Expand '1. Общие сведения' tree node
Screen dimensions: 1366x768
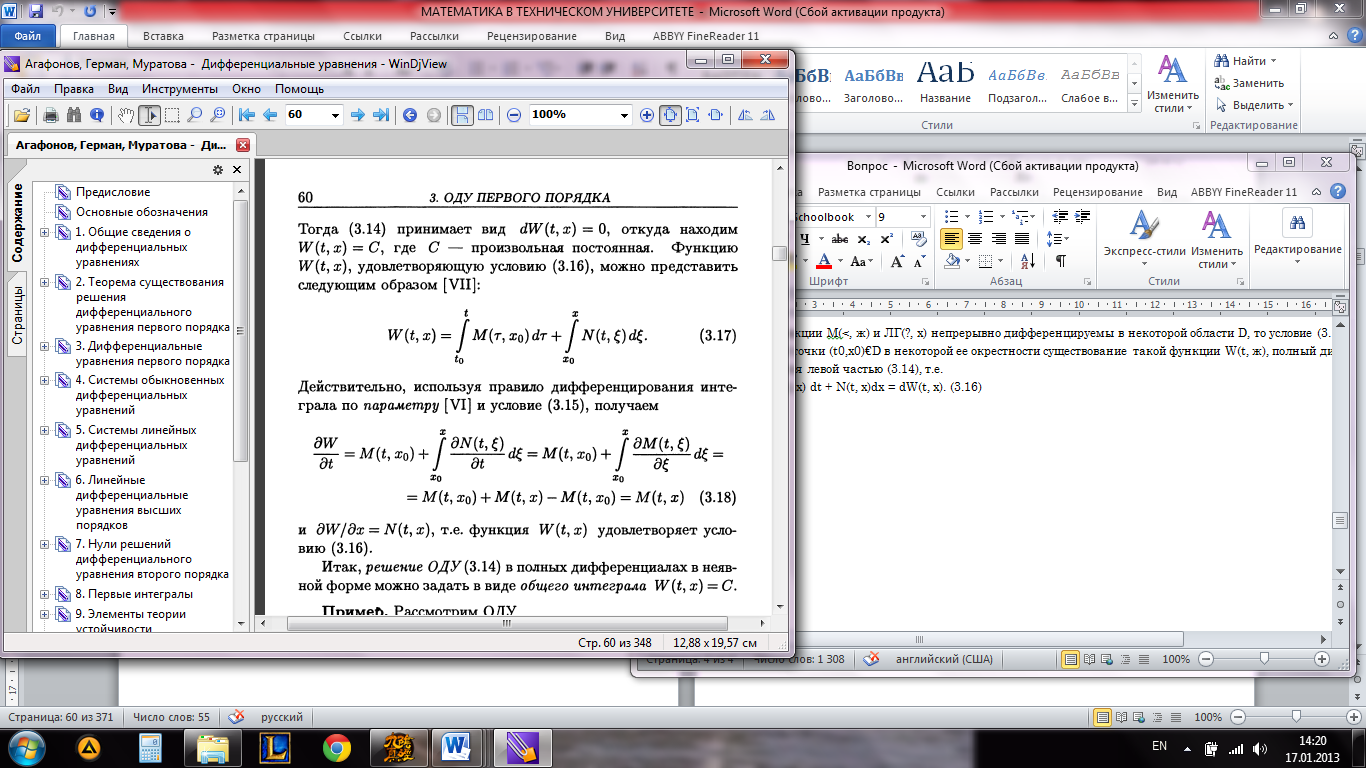coord(45,232)
